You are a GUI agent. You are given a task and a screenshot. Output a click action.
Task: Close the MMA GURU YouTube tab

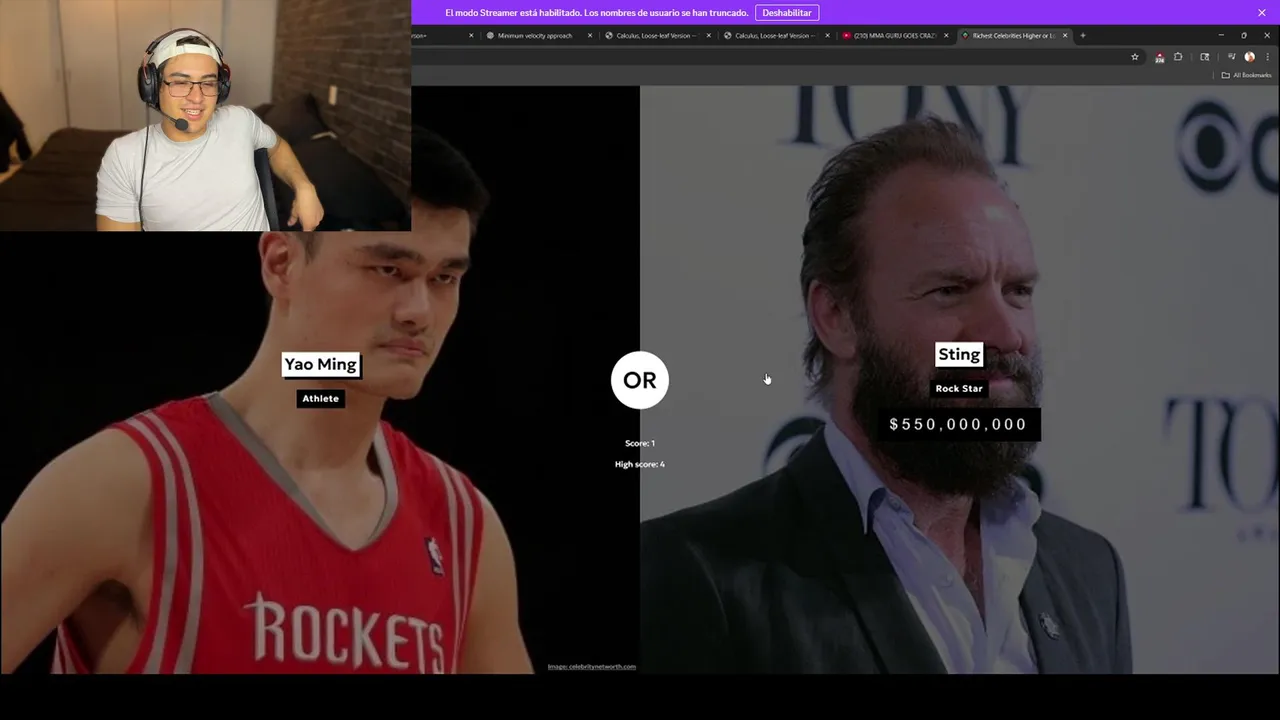coord(946,35)
